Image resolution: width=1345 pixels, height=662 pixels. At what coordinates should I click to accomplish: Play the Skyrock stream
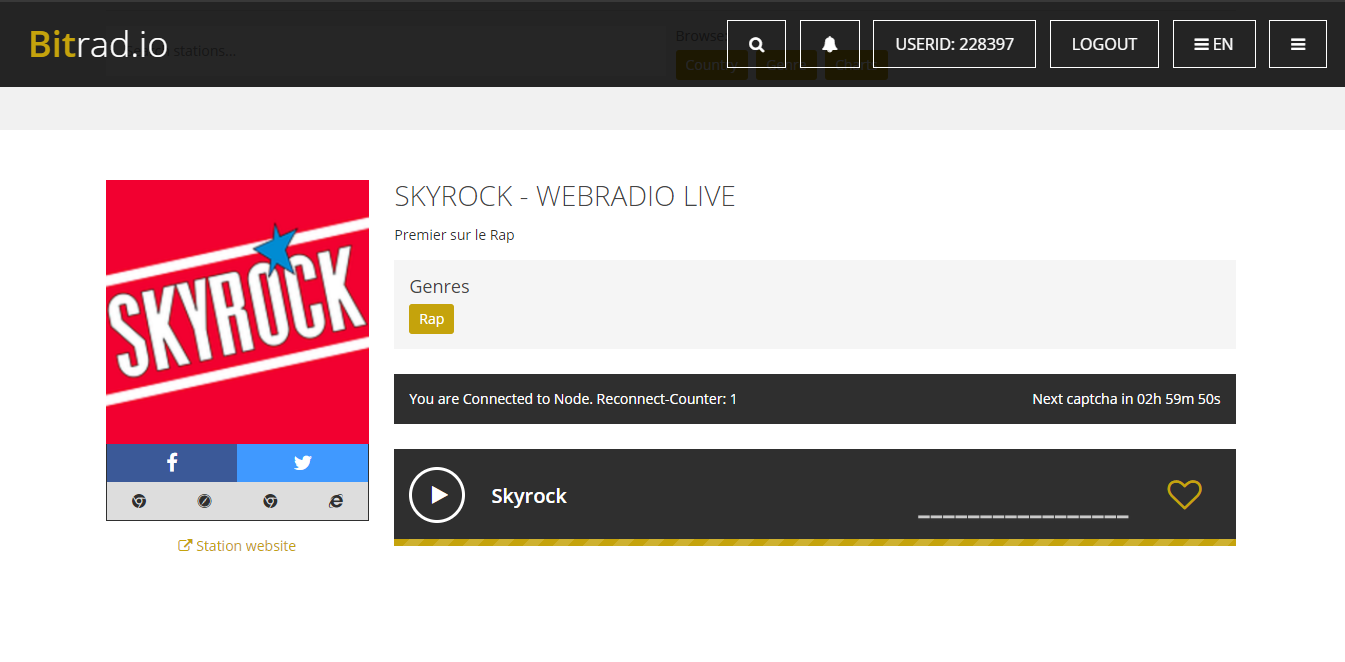437,495
